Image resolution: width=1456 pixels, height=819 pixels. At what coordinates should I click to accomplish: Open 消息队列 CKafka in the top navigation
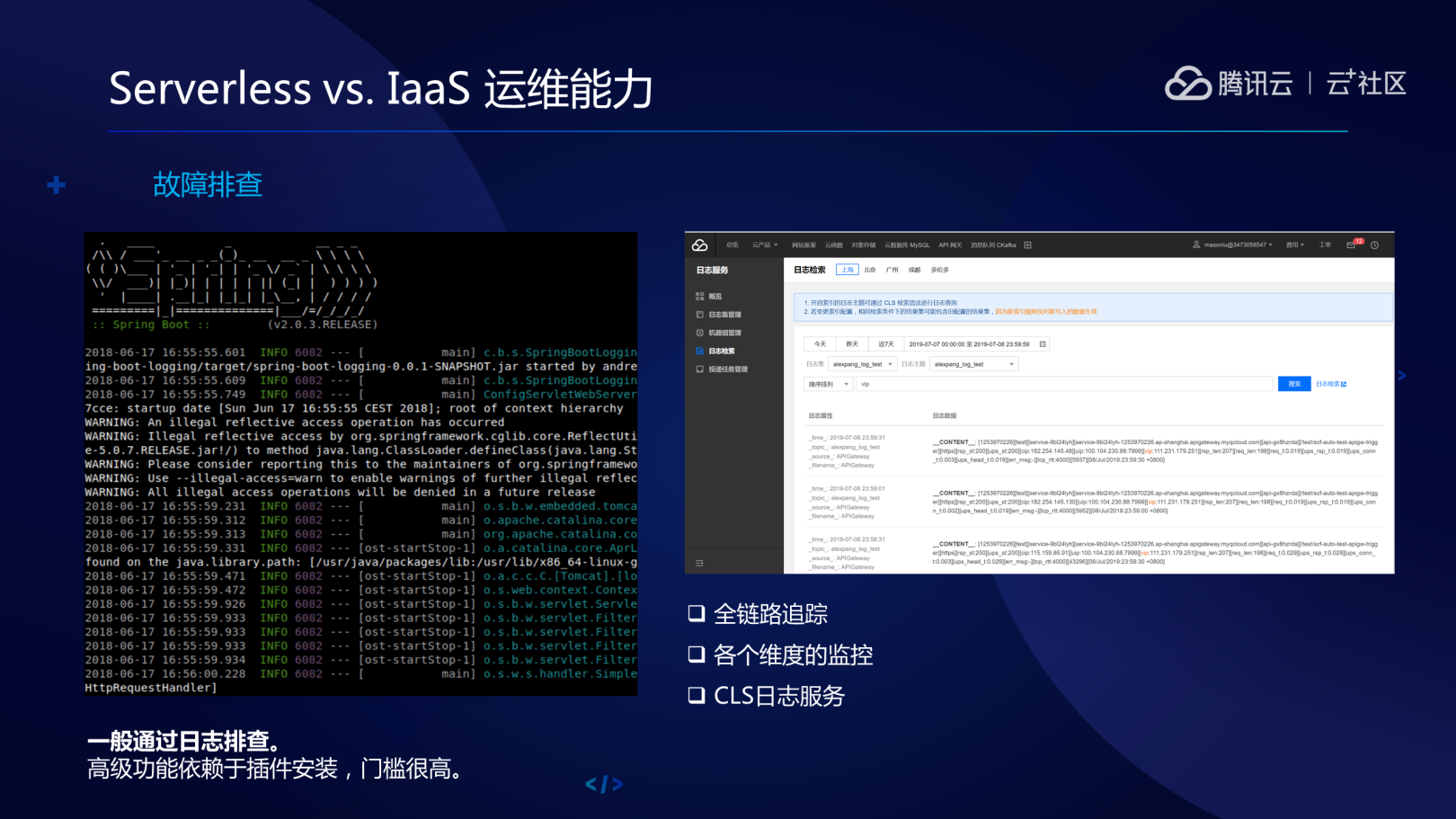(993, 245)
